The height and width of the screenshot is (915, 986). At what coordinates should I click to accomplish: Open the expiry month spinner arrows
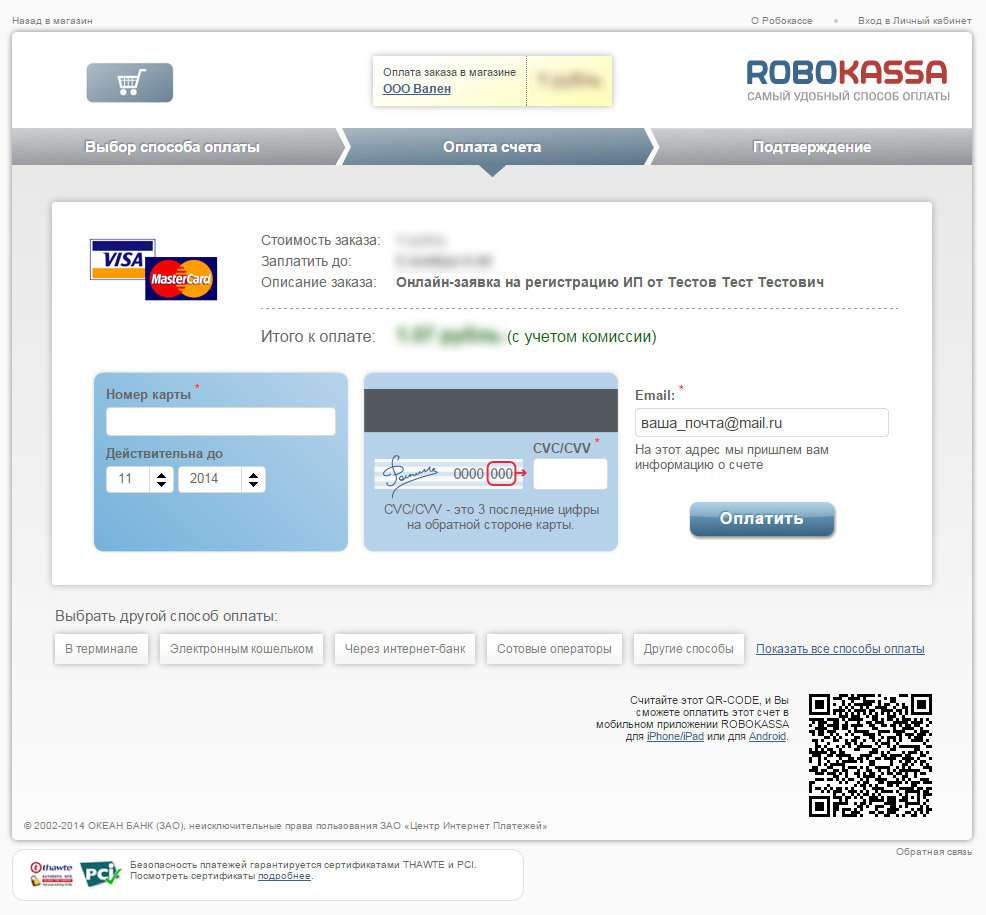coord(162,479)
